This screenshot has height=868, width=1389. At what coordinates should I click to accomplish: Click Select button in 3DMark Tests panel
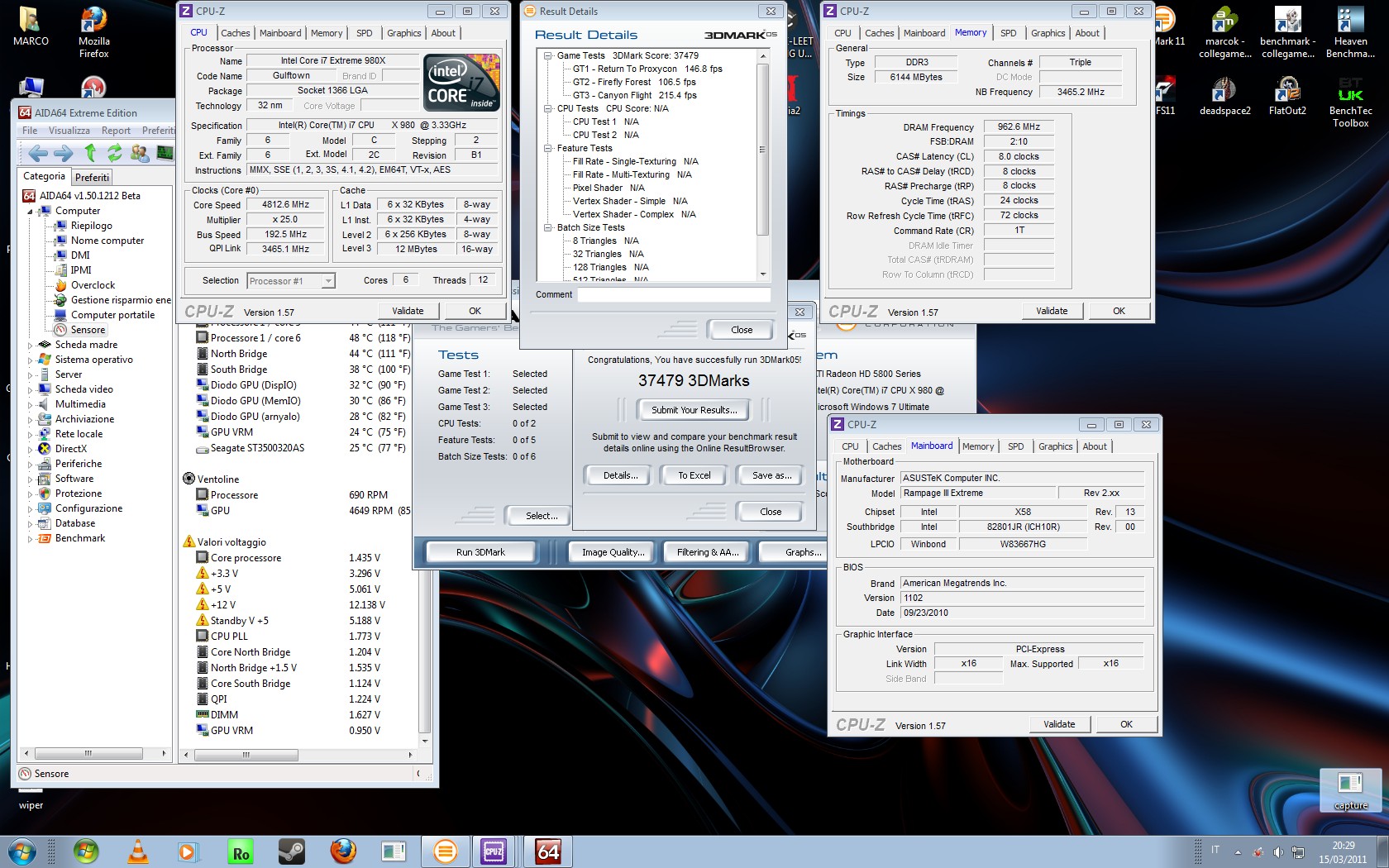(x=541, y=516)
